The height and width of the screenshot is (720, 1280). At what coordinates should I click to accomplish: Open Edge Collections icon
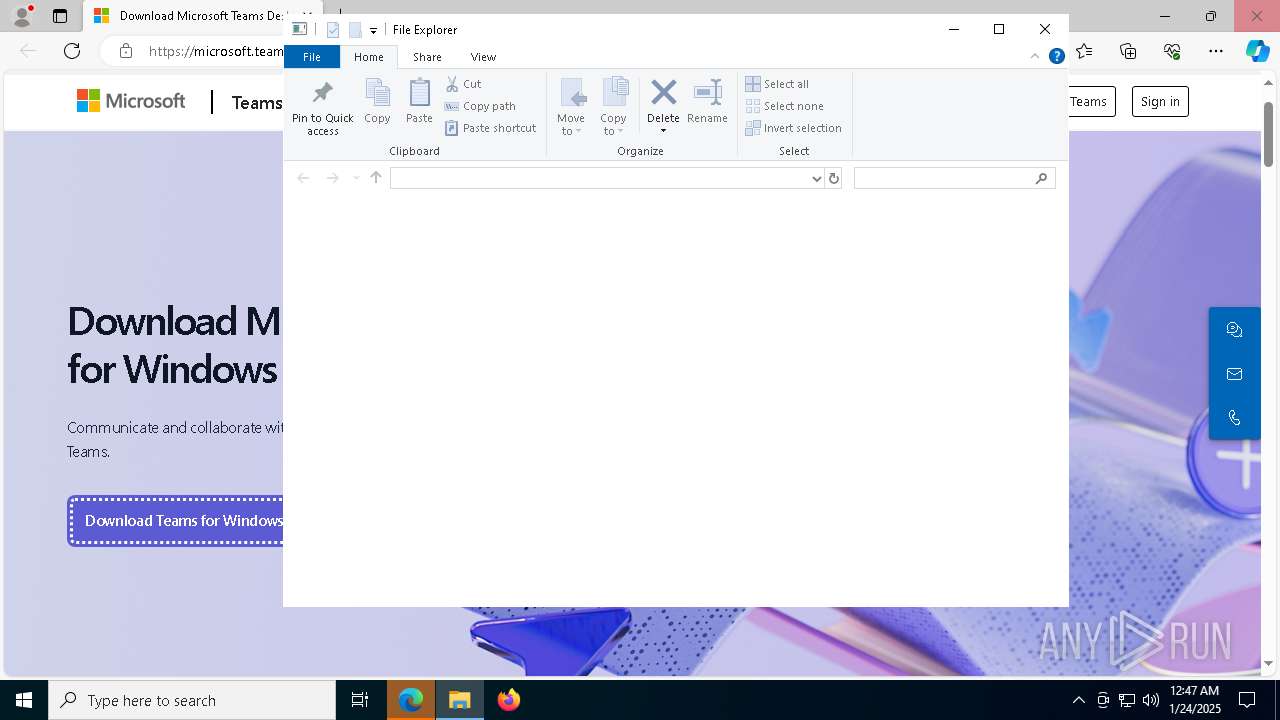pos(1128,51)
